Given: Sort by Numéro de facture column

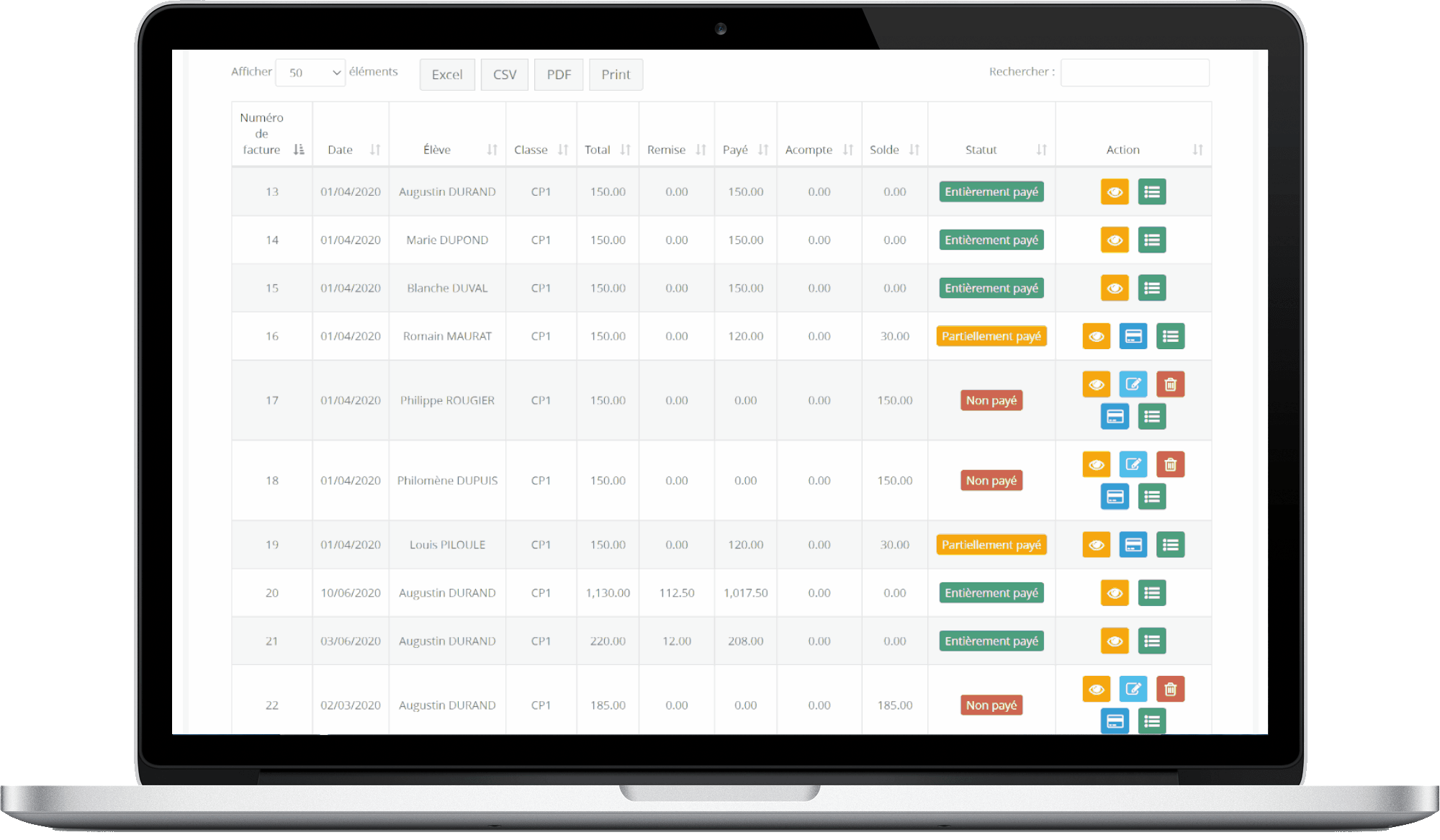Looking at the screenshot, I should tap(272, 134).
